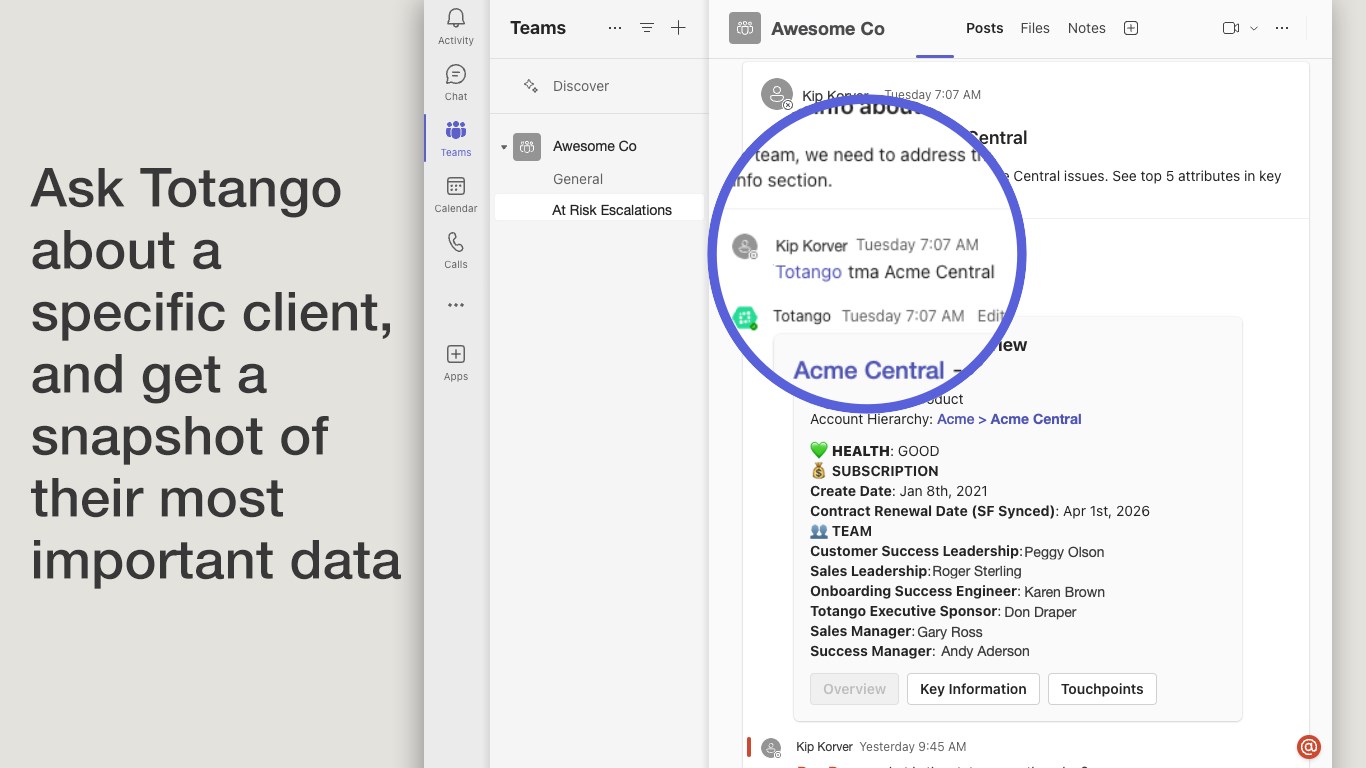Open the Calendar sidebar icon

point(456,186)
